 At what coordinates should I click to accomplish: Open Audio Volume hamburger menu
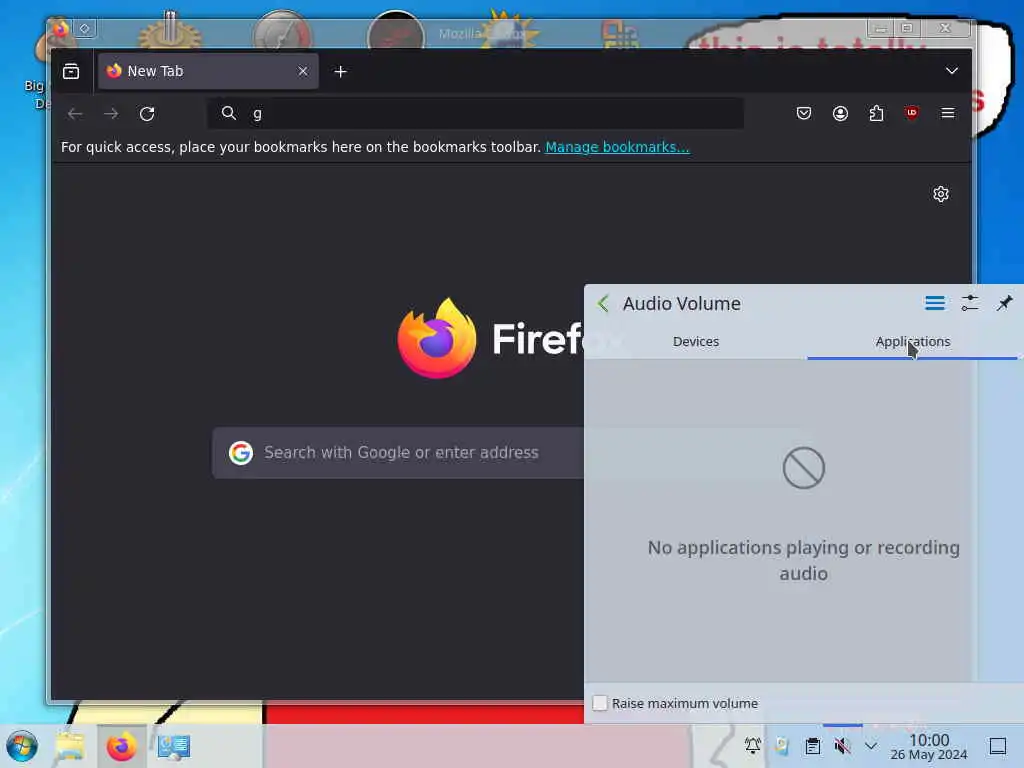935,303
